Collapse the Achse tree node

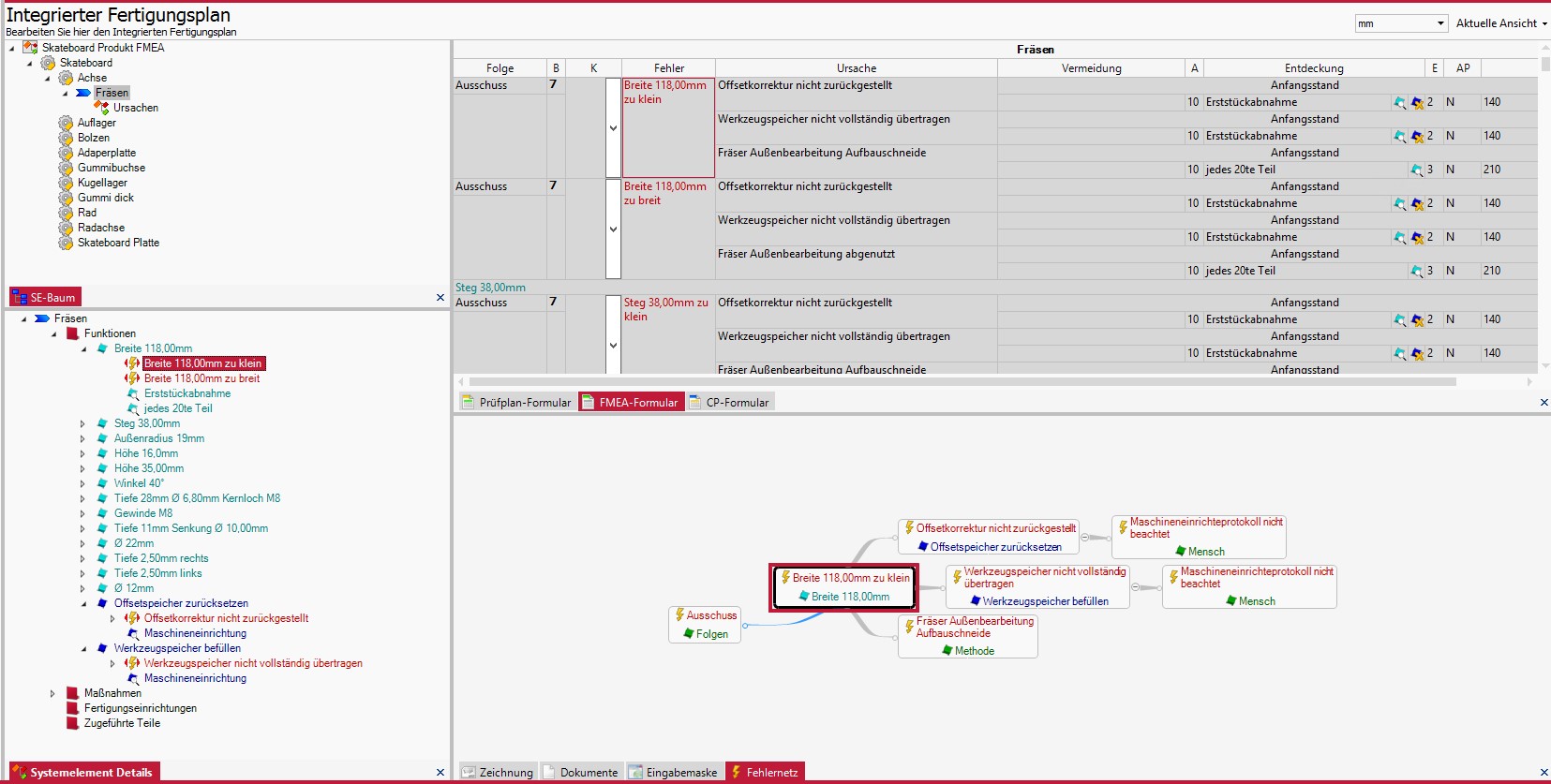[47, 78]
